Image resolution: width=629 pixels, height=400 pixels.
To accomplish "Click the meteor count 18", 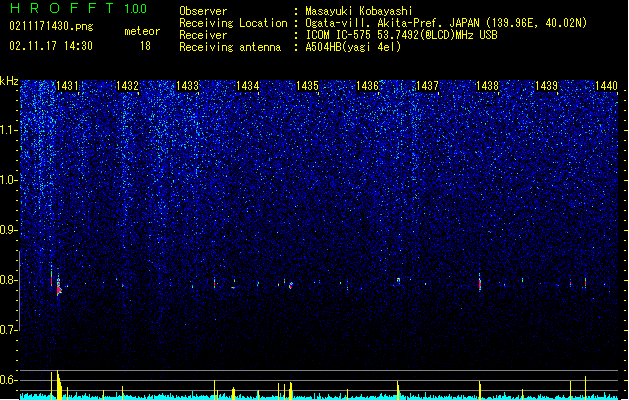I will 146,46.
